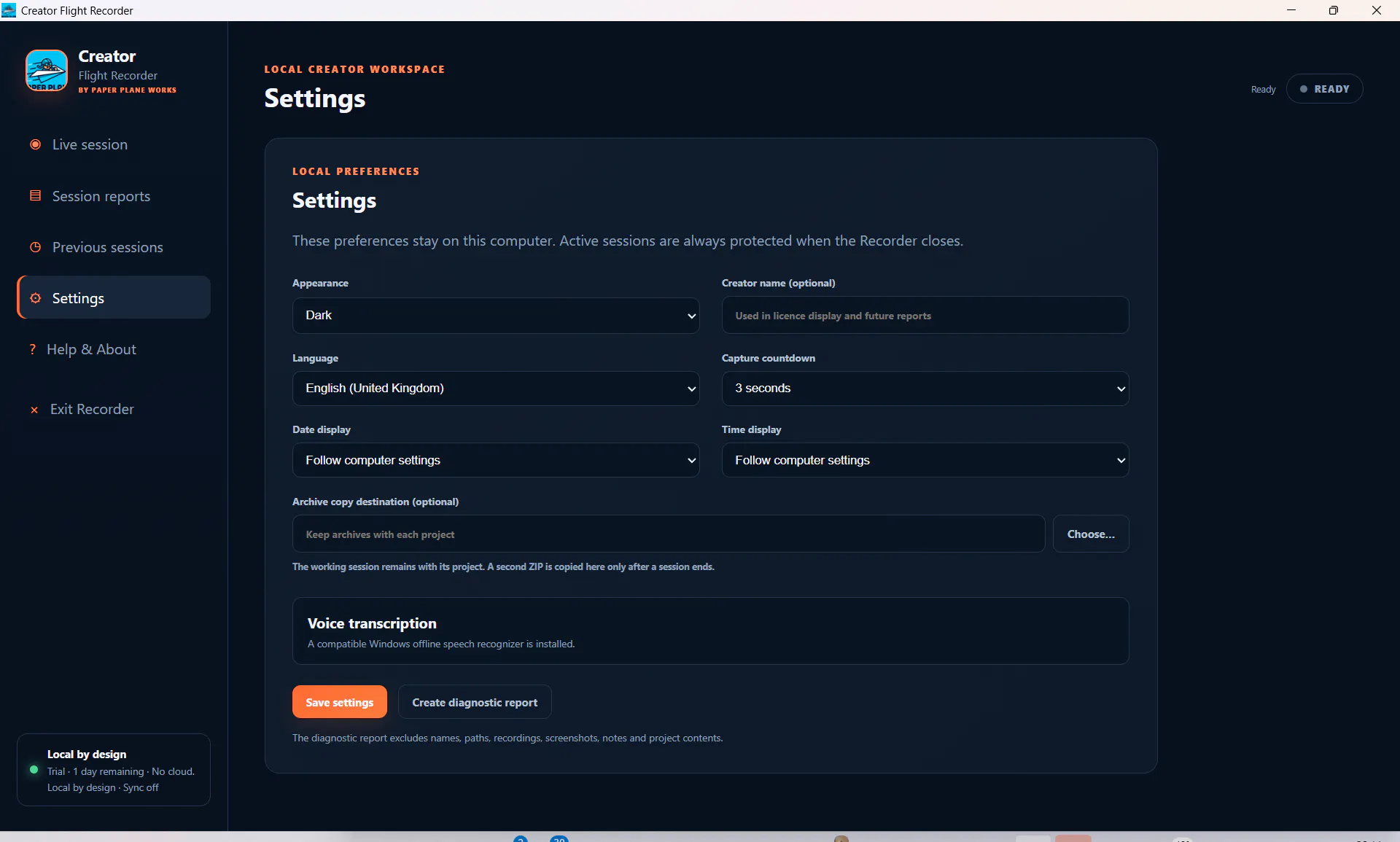Click the Session reports list icon
This screenshot has width=1400, height=842.
point(35,195)
